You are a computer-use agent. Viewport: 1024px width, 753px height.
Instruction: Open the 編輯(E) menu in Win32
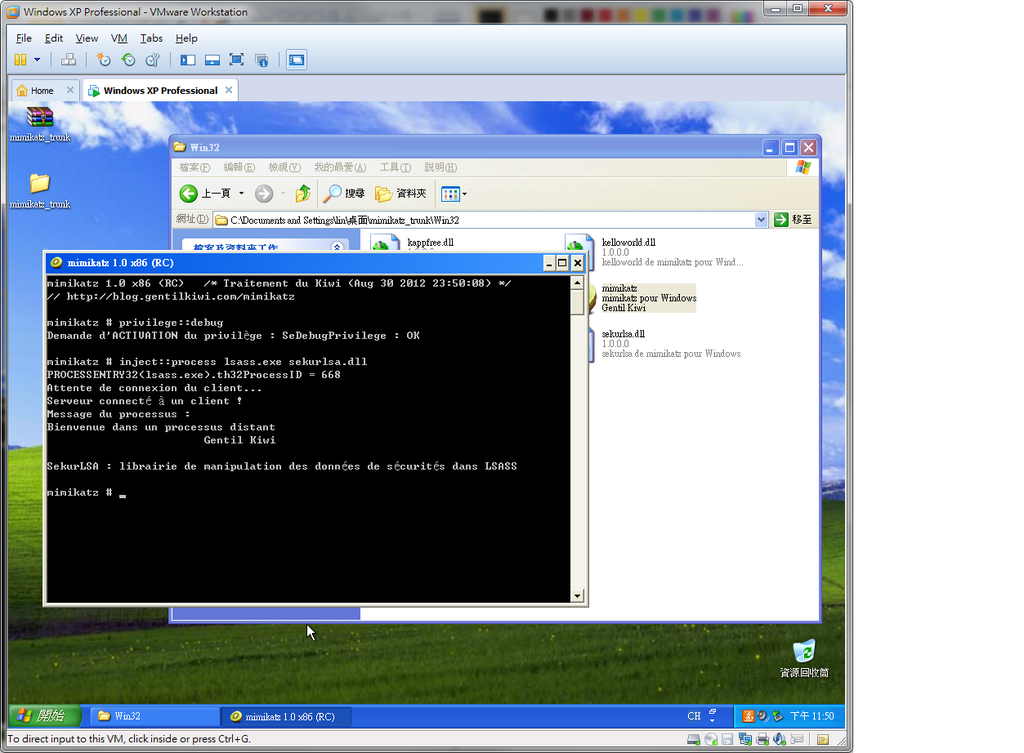[x=239, y=167]
